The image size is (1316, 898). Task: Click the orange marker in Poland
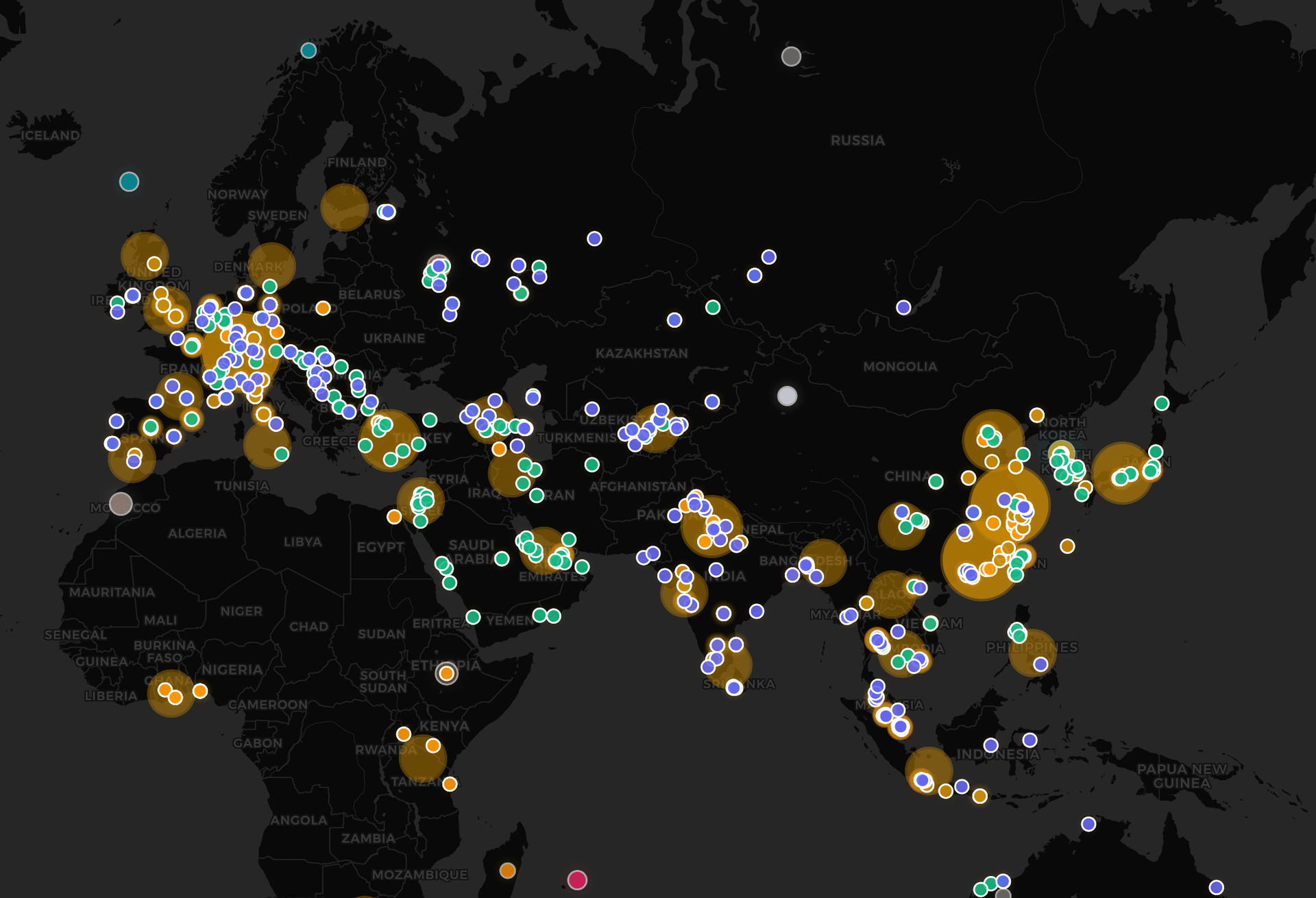[323, 308]
